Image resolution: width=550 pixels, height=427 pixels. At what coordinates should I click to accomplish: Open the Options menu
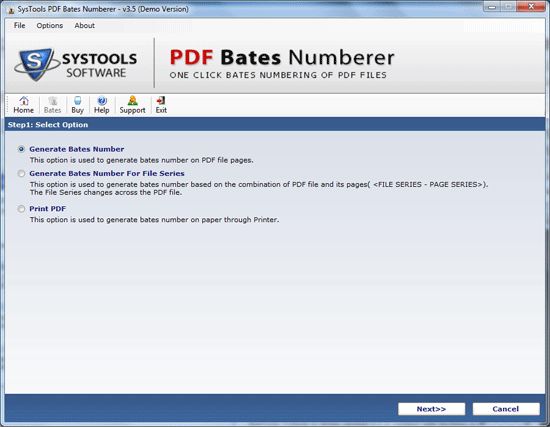[x=50, y=25]
